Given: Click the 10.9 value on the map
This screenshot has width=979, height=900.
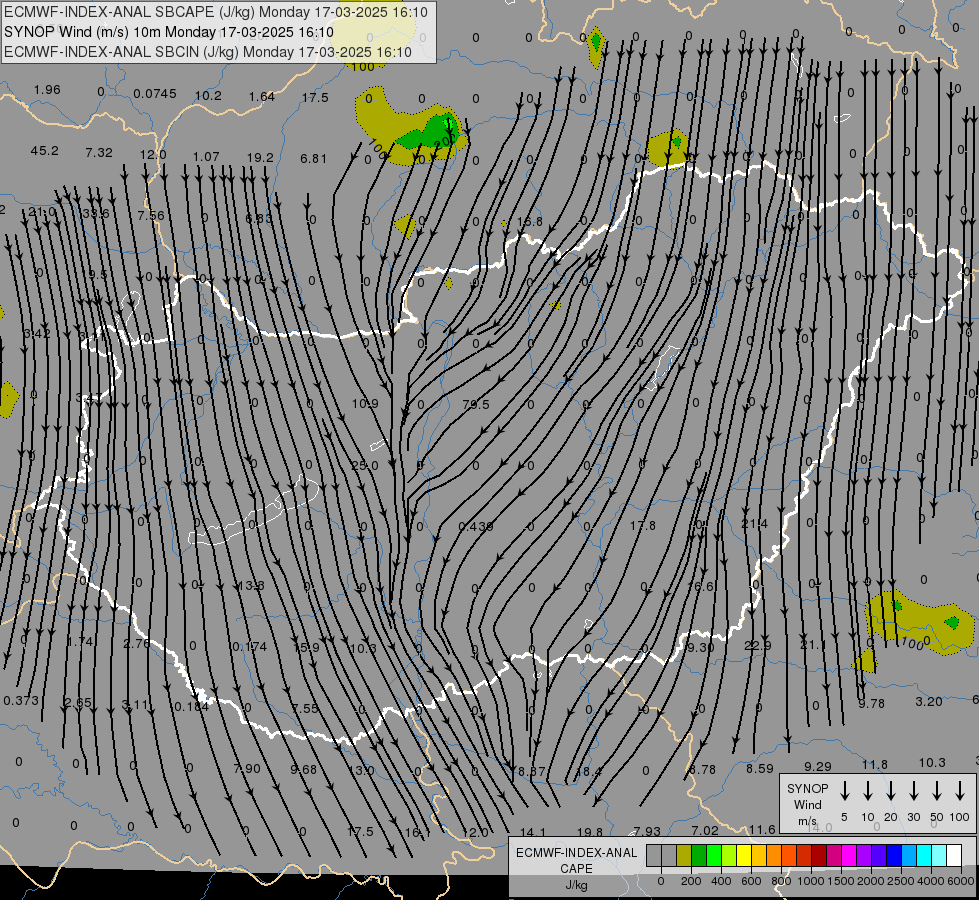Looking at the screenshot, I should click(365, 403).
